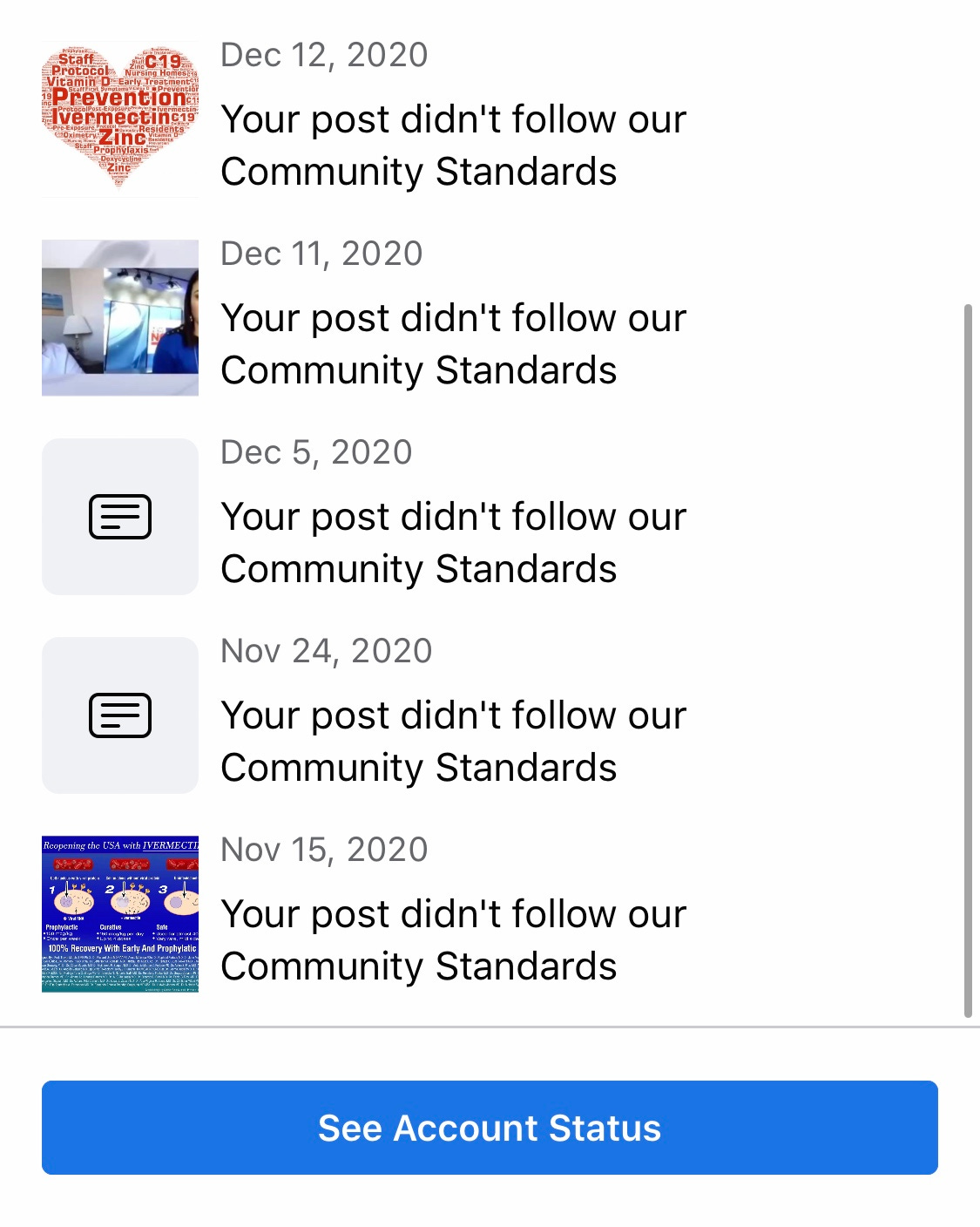
Task: Open the news video post thumbnail
Action: click(120, 318)
